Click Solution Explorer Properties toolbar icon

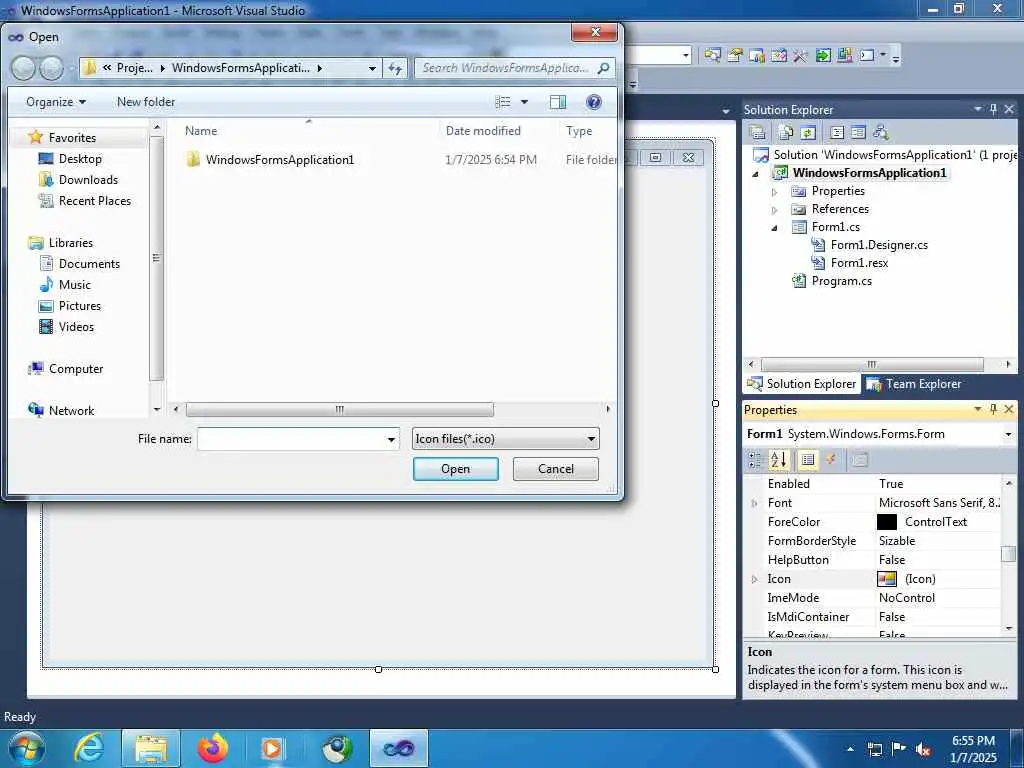point(758,133)
